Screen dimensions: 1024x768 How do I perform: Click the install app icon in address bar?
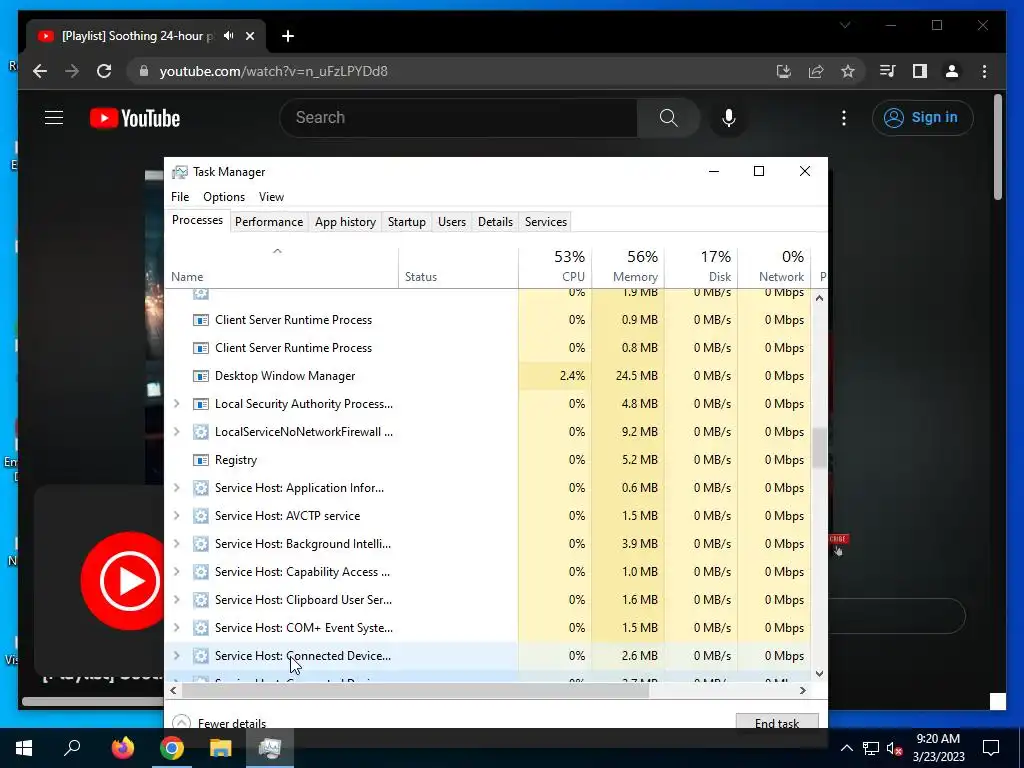click(x=784, y=71)
